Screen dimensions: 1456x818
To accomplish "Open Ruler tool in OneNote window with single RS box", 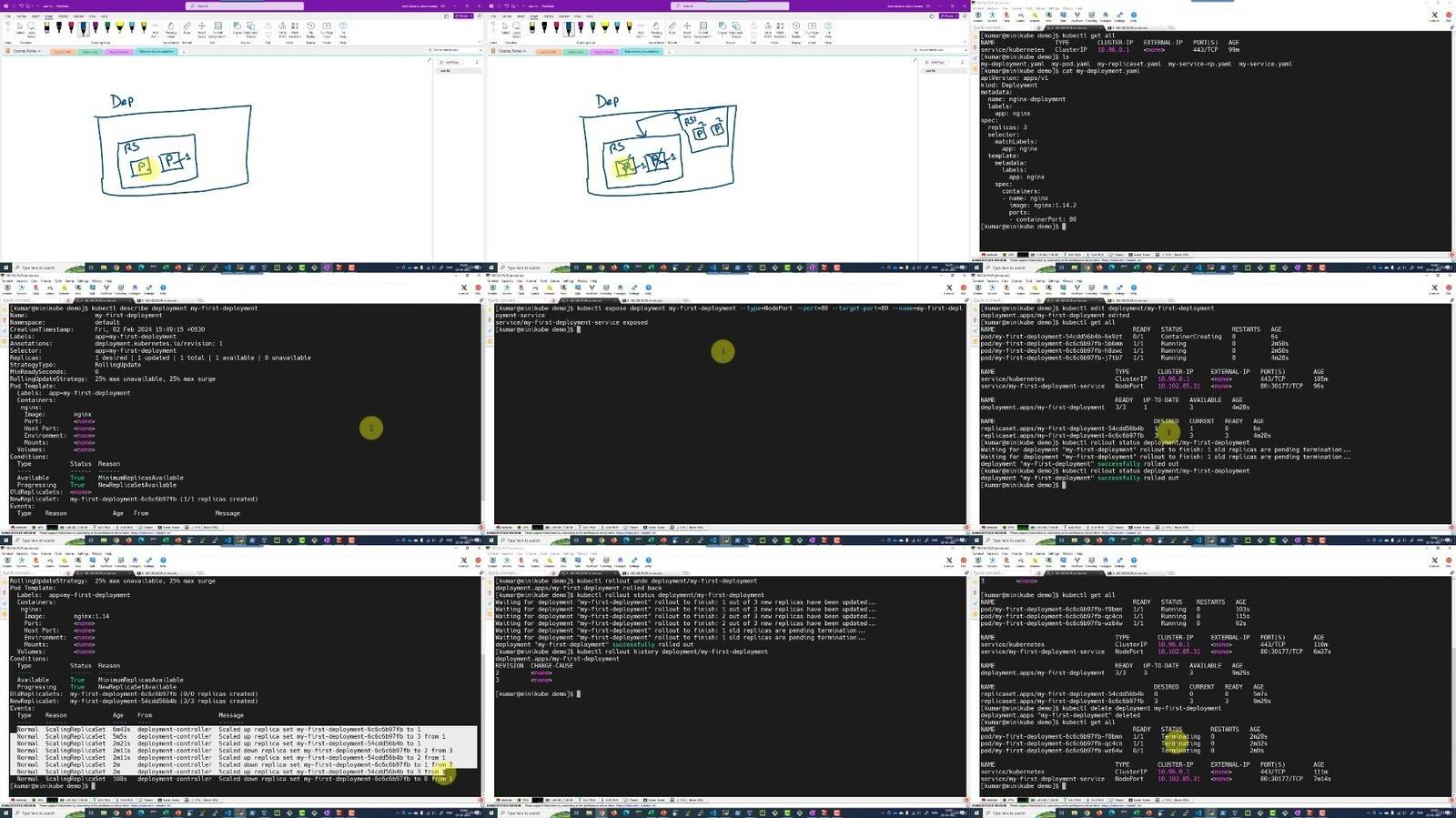I will point(187,29).
